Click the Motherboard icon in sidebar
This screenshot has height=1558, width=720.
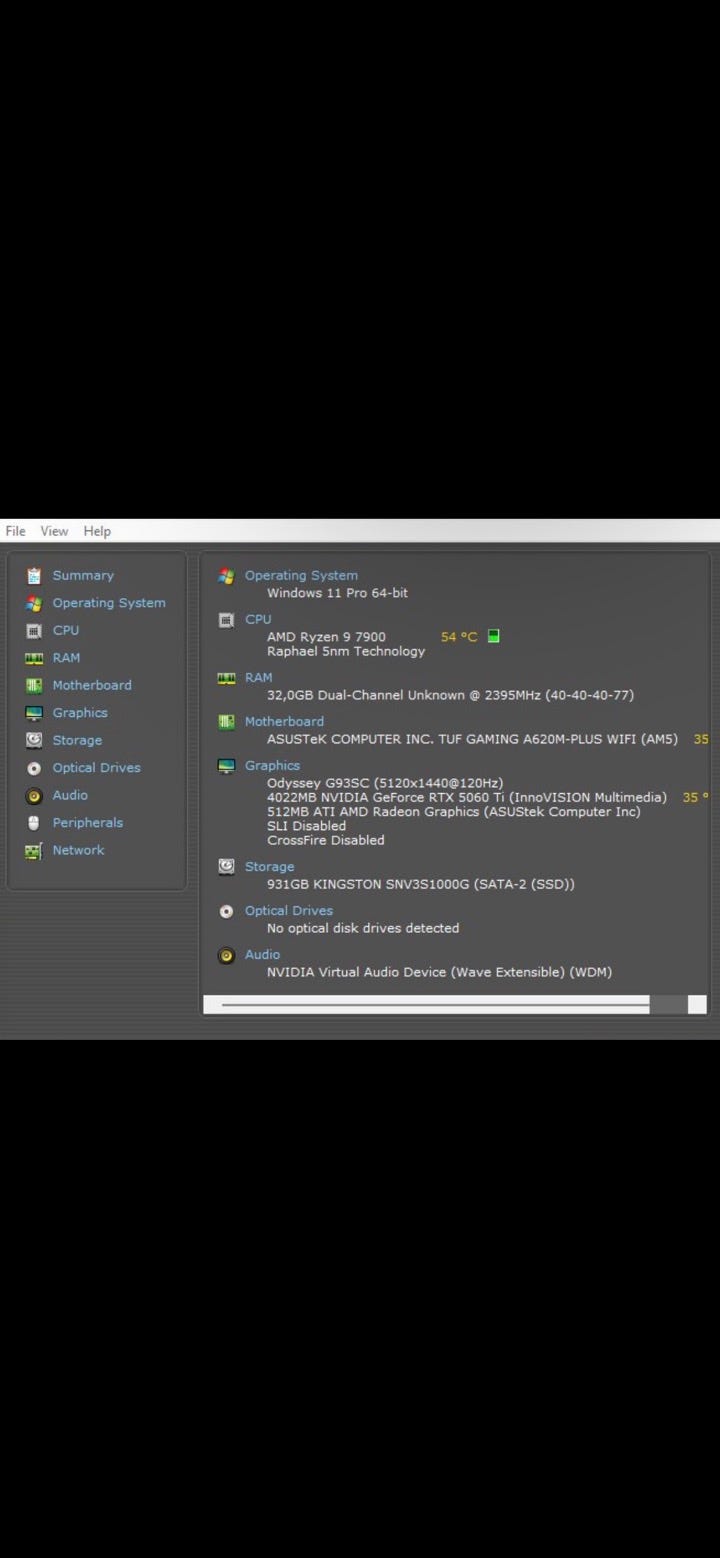[x=34, y=686]
